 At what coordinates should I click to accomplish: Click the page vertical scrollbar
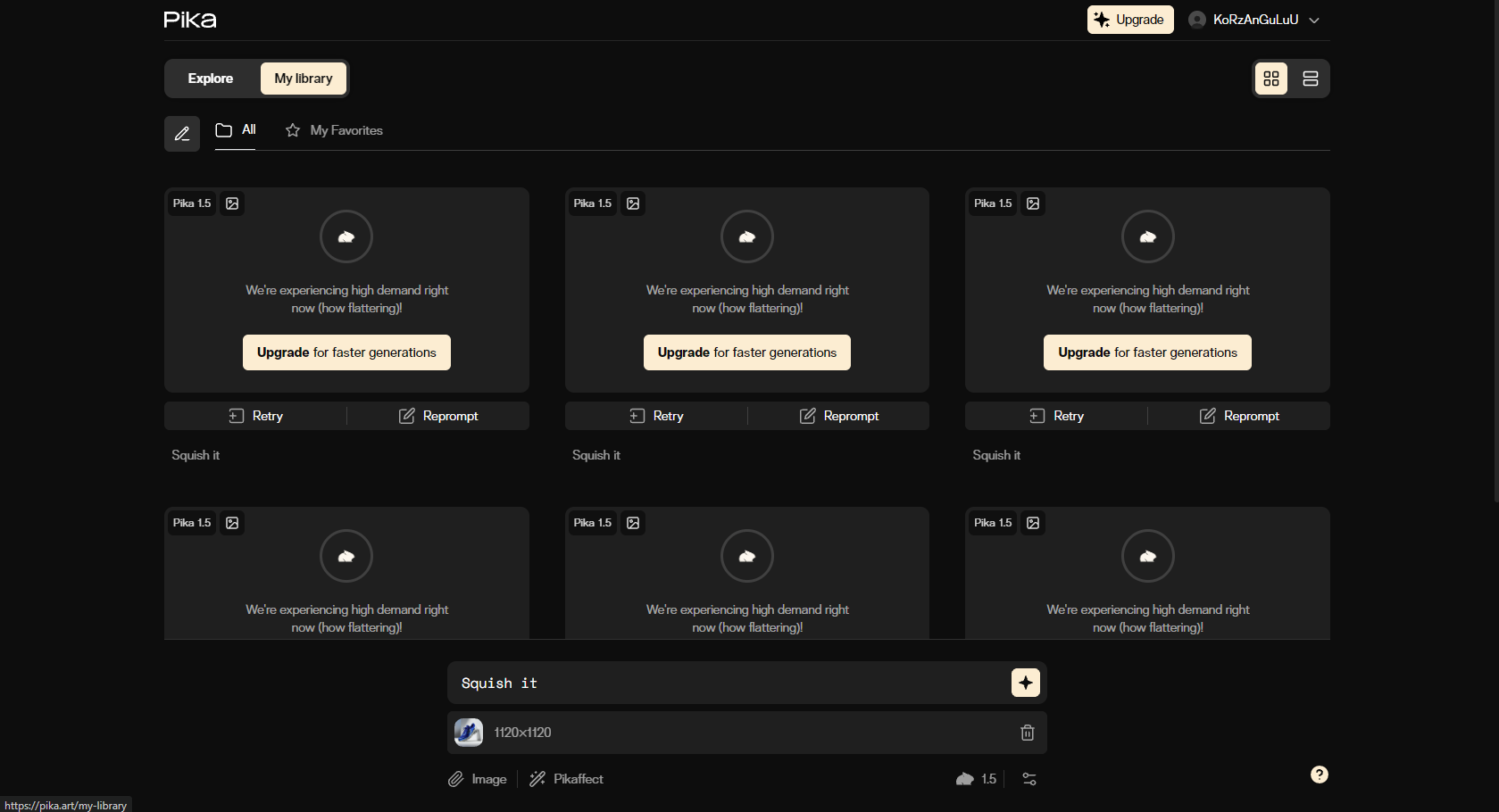pyautogui.click(x=1495, y=250)
